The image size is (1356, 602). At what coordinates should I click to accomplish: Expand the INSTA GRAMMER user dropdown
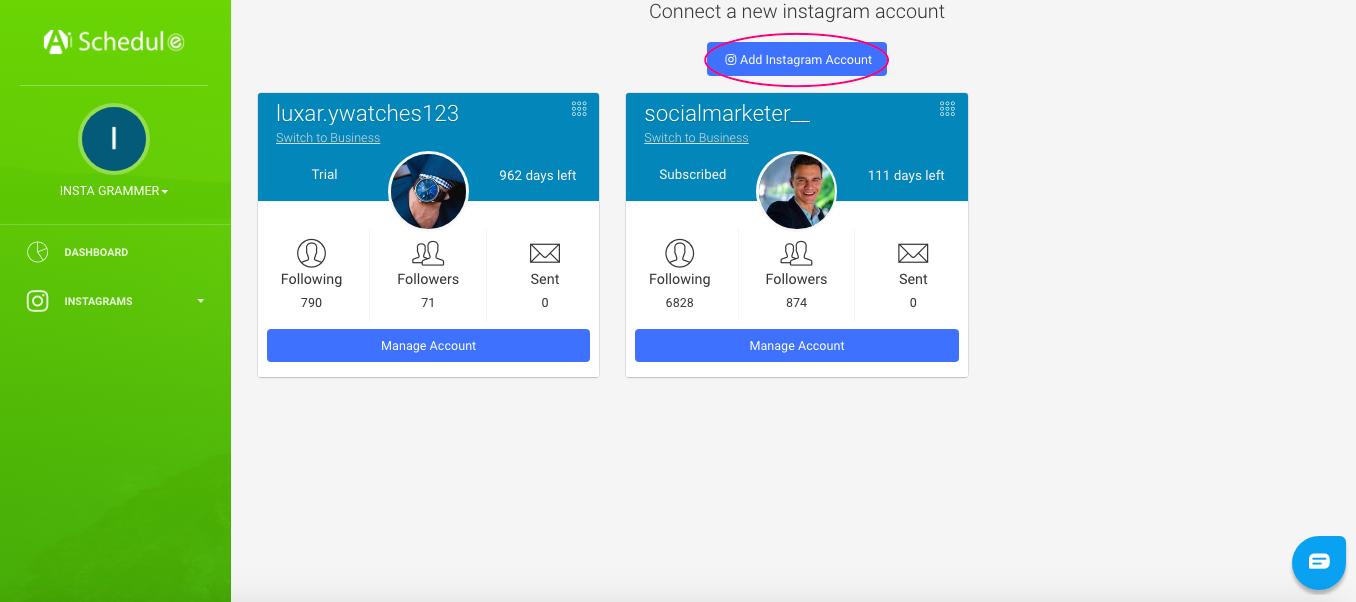pyautogui.click(x=114, y=191)
